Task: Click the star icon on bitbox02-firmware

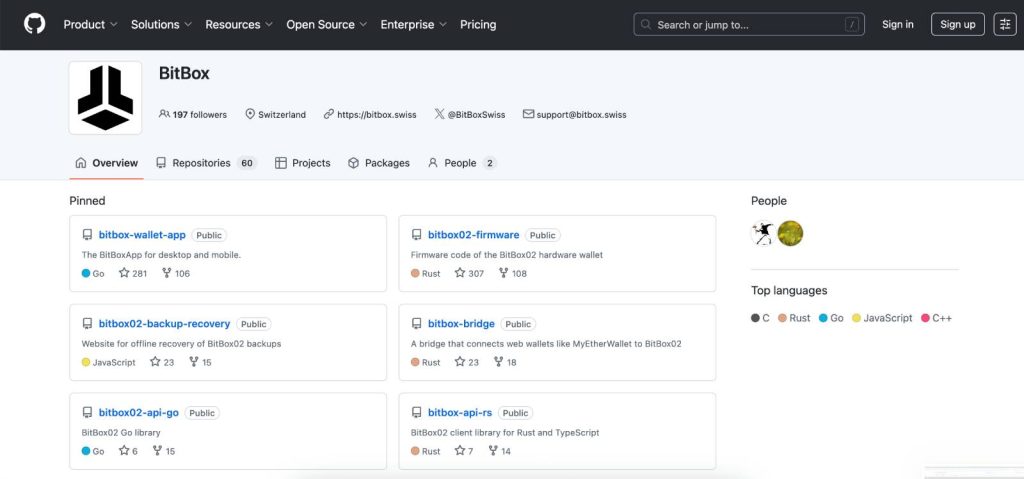Action: pyautogui.click(x=460, y=273)
